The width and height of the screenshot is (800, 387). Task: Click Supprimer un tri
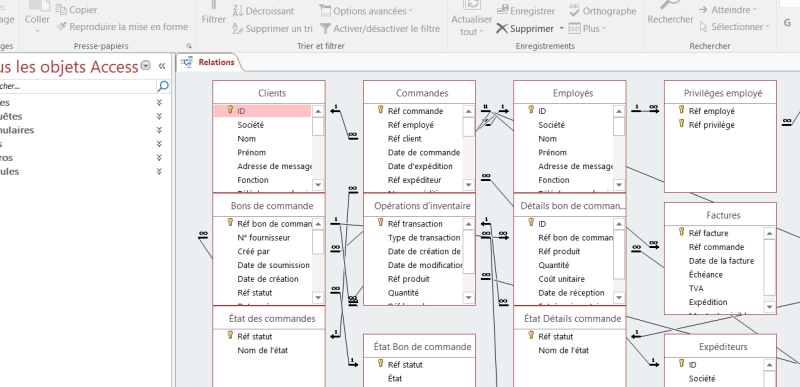(272, 29)
